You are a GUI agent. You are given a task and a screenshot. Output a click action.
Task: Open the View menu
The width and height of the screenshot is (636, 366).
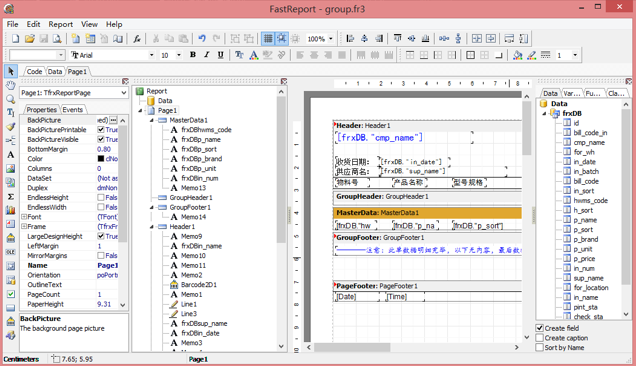point(89,24)
